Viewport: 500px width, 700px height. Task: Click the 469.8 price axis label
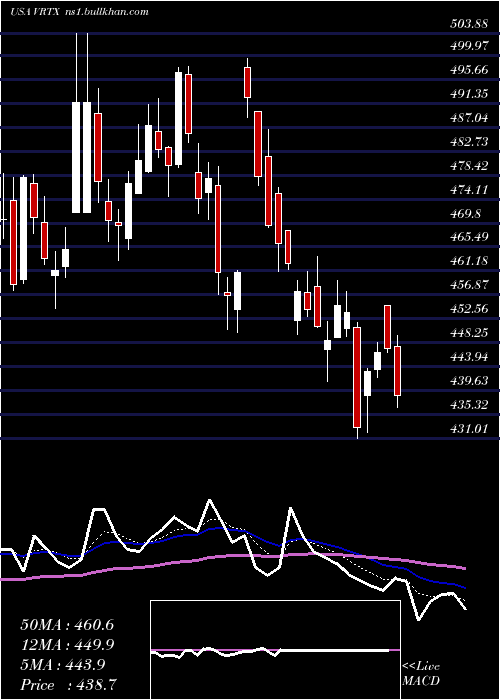click(465, 214)
